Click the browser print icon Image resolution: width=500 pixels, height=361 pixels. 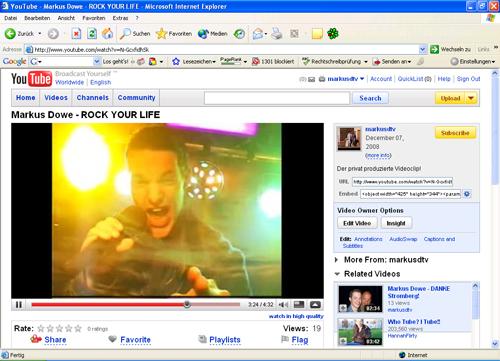tap(276, 33)
